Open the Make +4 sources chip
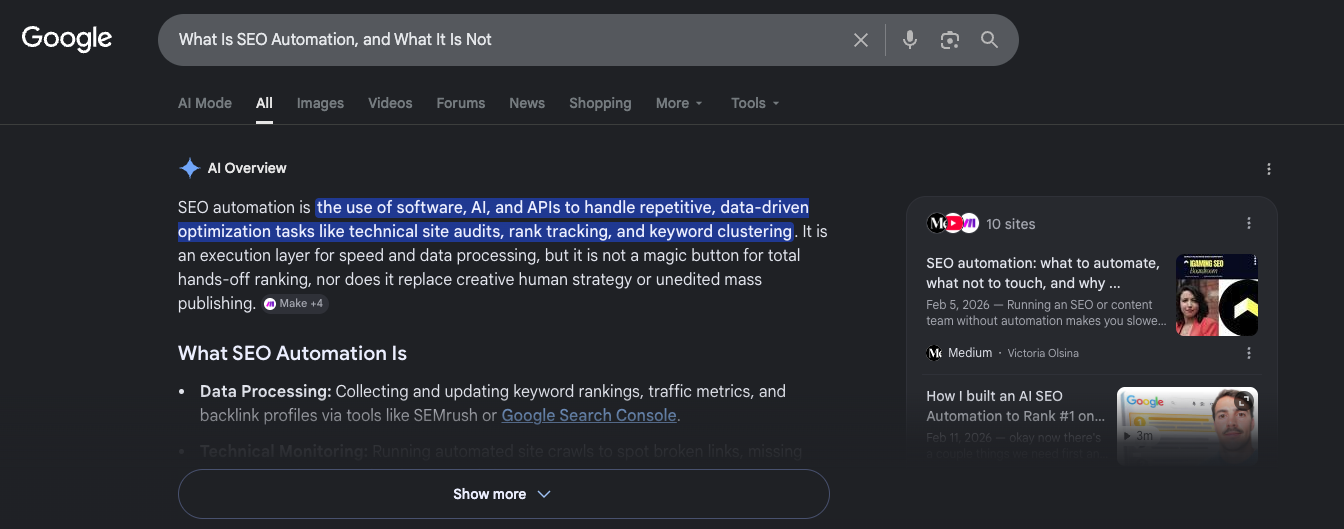 pyautogui.click(x=295, y=303)
